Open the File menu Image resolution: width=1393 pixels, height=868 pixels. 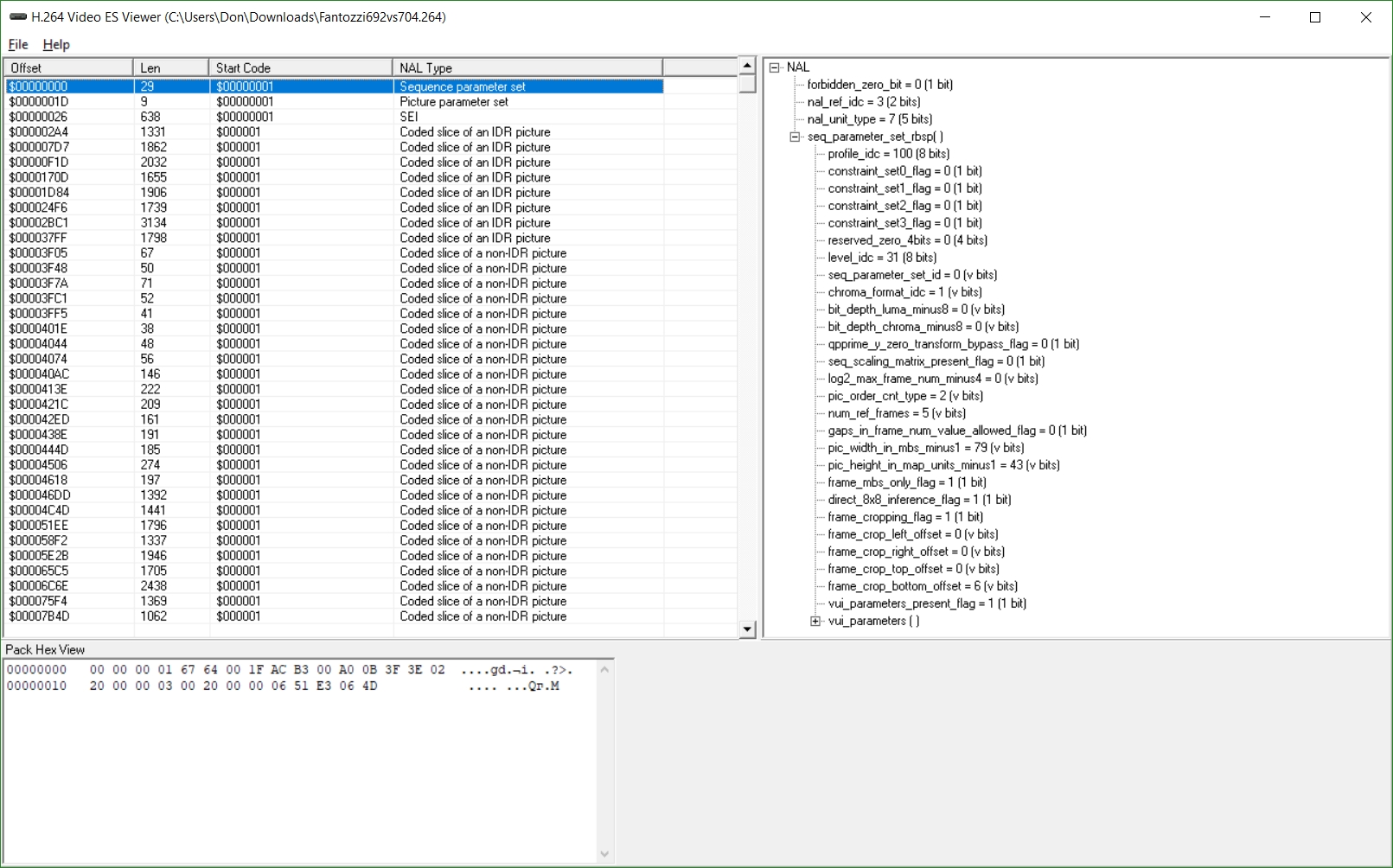point(18,44)
